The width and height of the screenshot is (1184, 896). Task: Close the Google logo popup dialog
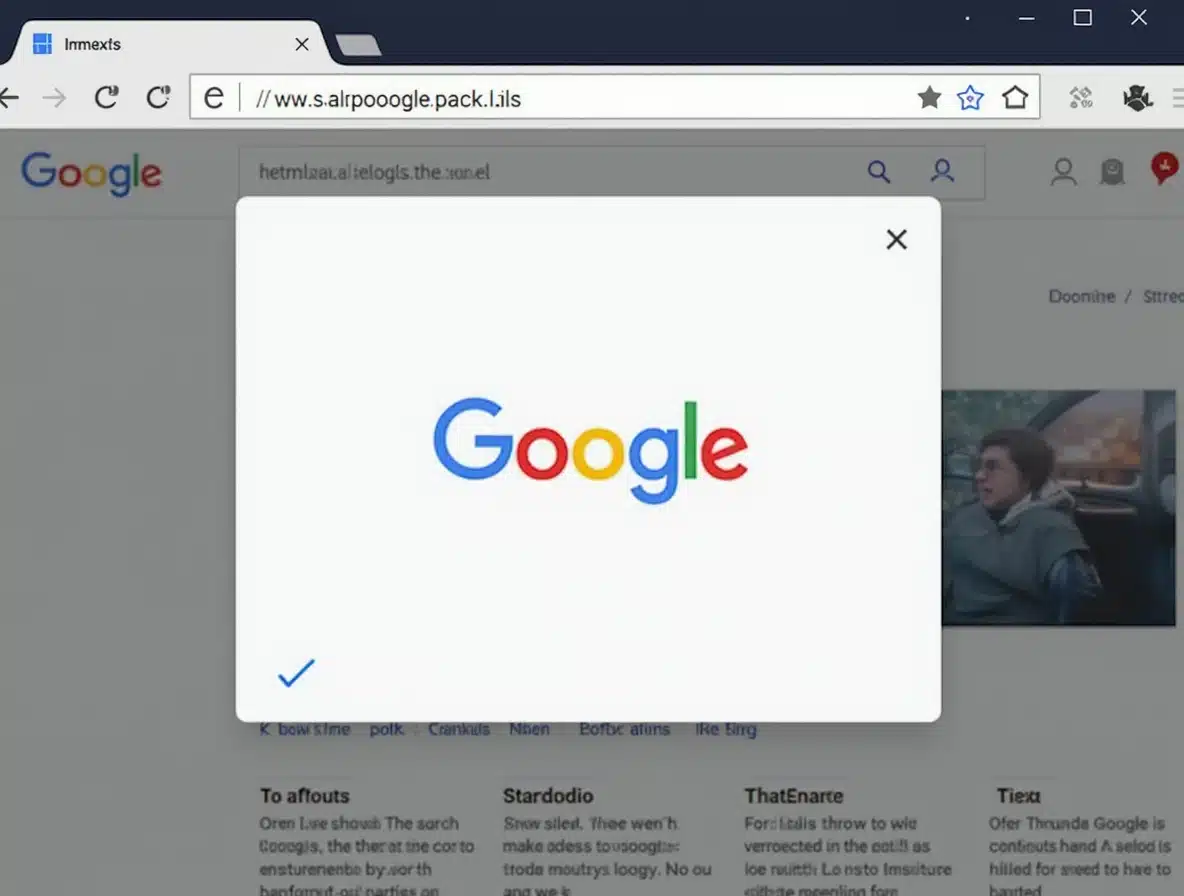coord(896,239)
